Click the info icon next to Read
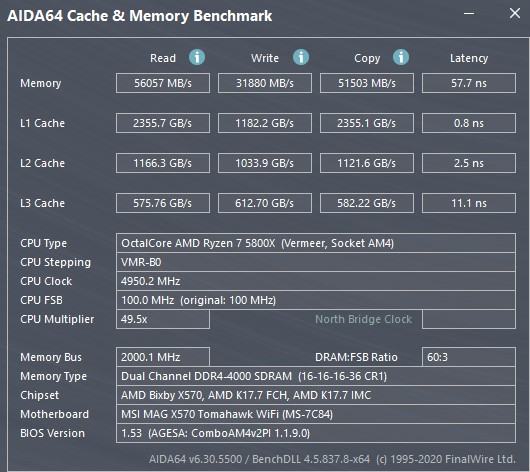Screen dimensions: 530x472 (197, 57)
